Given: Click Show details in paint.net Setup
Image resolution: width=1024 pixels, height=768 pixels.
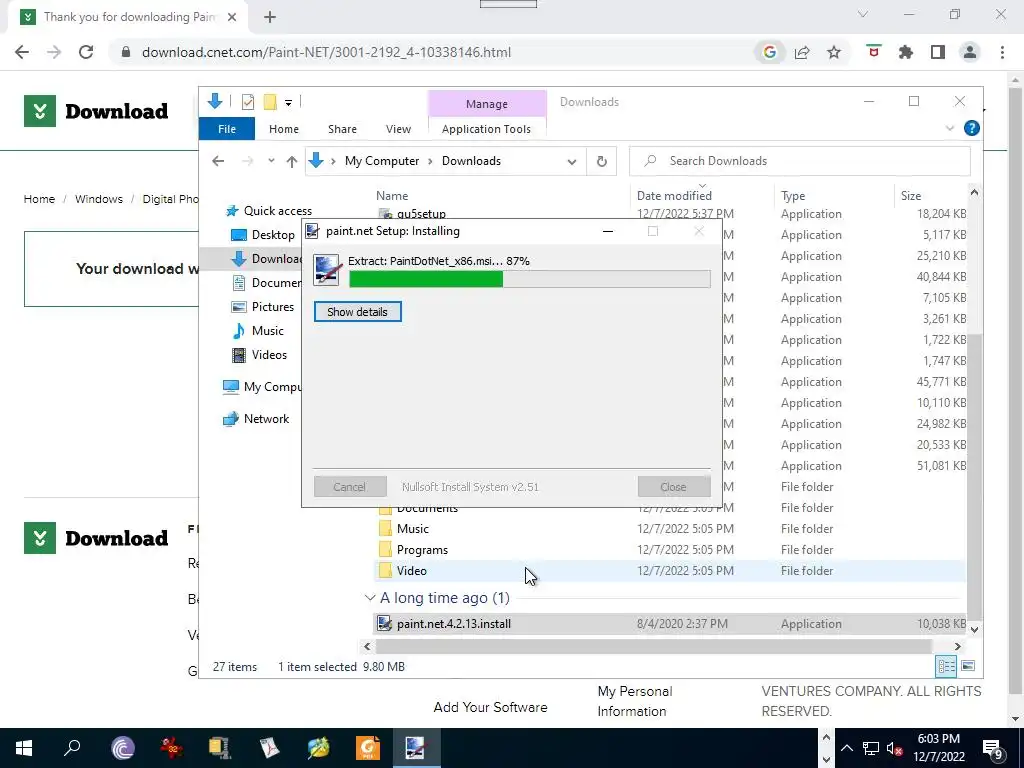Looking at the screenshot, I should 357,312.
